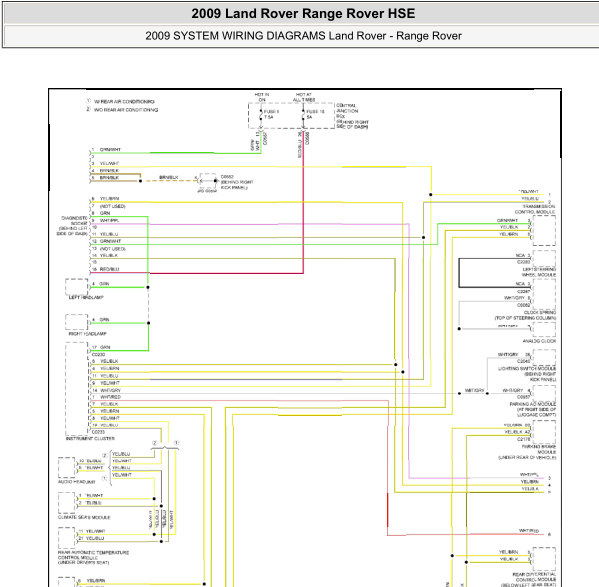This screenshot has height=587, width=599.
Task: Click the 'RIGHT HEADLAMP' label
Action: pos(87,334)
